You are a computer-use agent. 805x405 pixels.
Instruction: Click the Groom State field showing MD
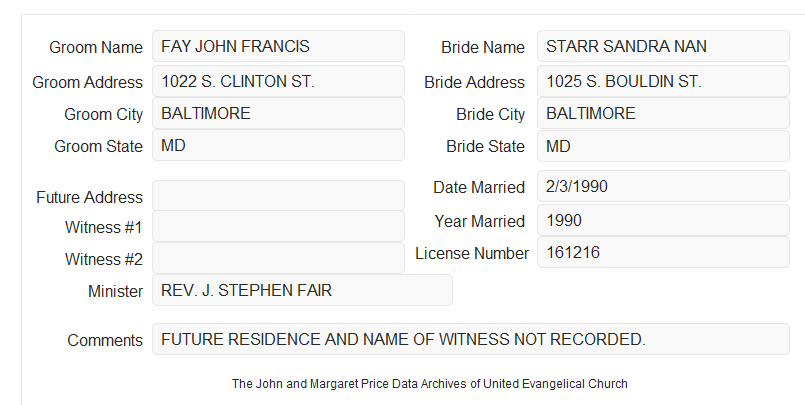278,145
